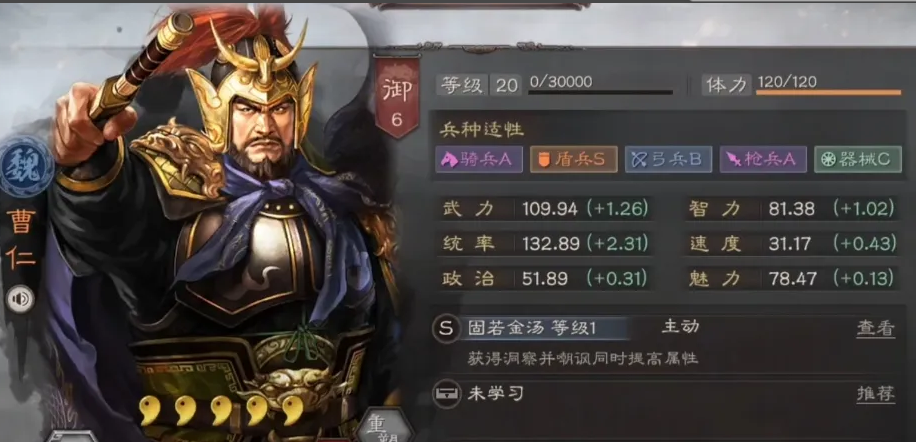The height and width of the screenshot is (442, 916).
Task: Open 推荐 recommended skills link
Action: point(876,394)
